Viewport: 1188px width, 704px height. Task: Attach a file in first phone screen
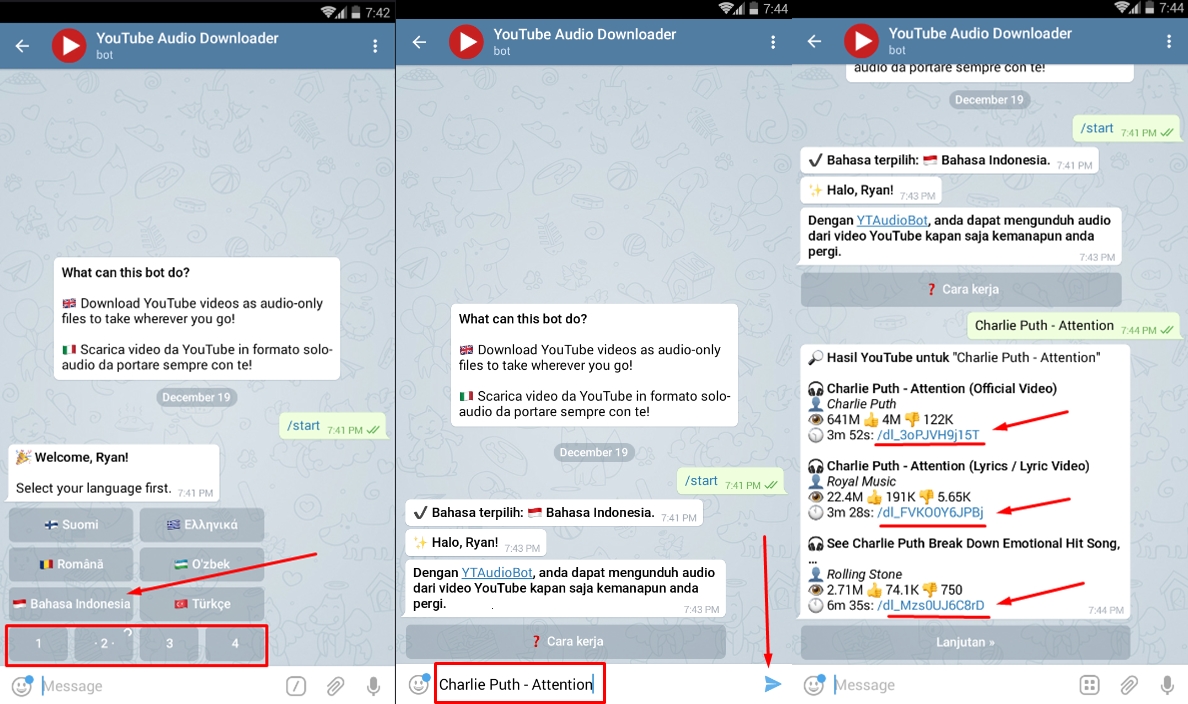pyautogui.click(x=335, y=686)
